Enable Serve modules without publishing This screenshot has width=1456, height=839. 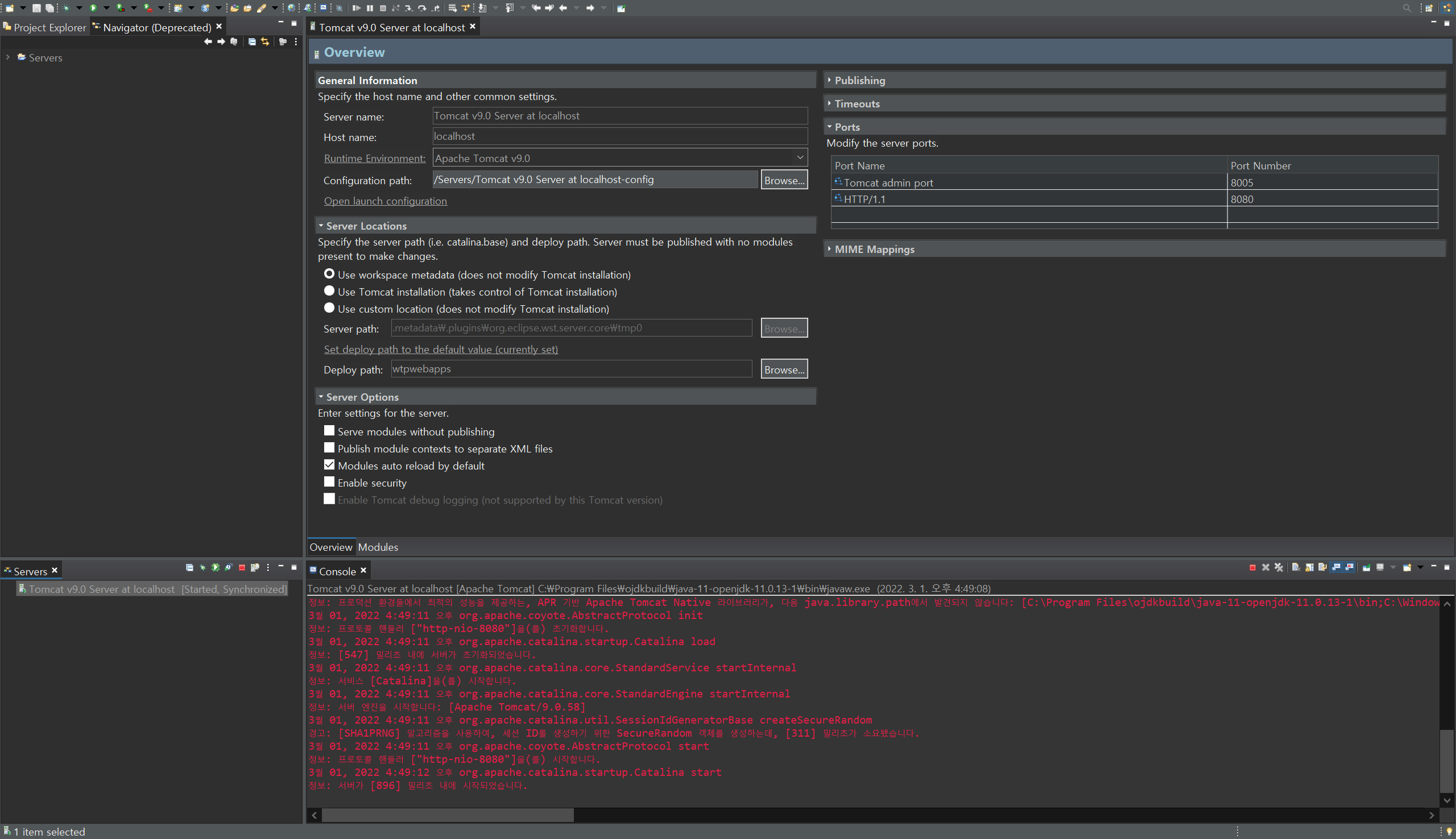pyautogui.click(x=329, y=431)
